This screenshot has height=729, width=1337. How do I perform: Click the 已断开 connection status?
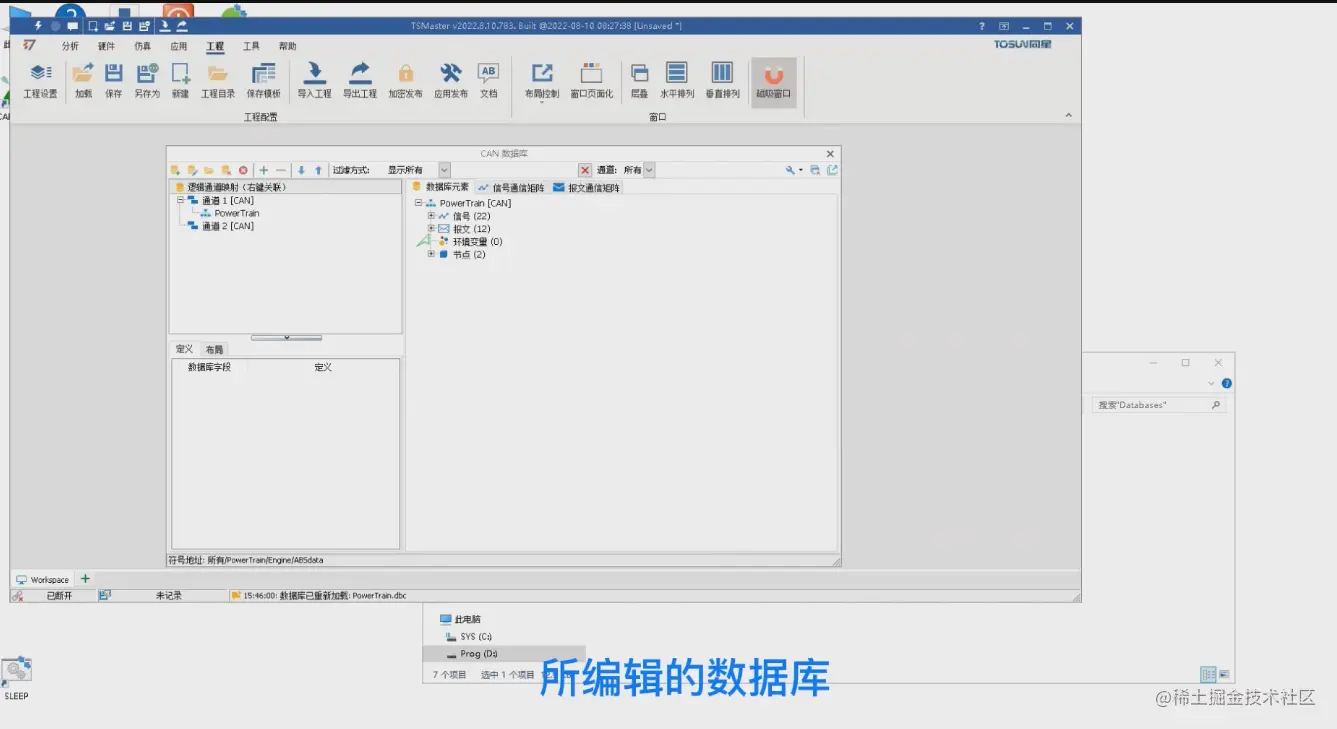(x=60, y=595)
